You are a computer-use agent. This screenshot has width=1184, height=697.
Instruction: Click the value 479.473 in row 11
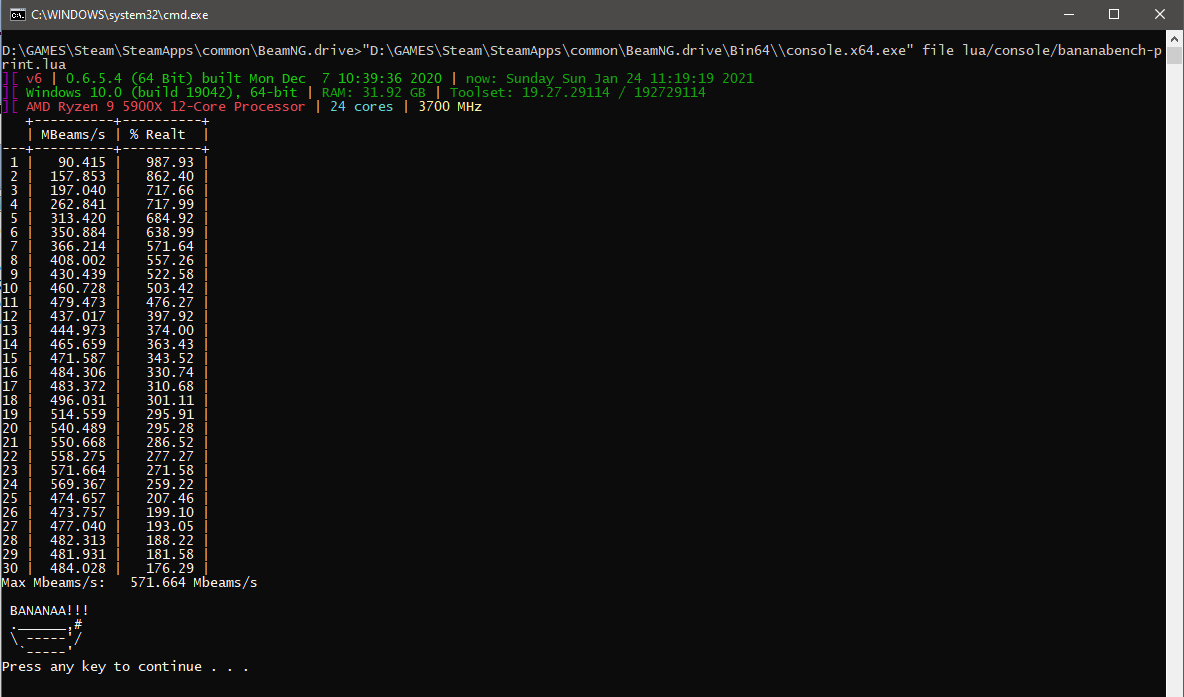click(x=78, y=302)
